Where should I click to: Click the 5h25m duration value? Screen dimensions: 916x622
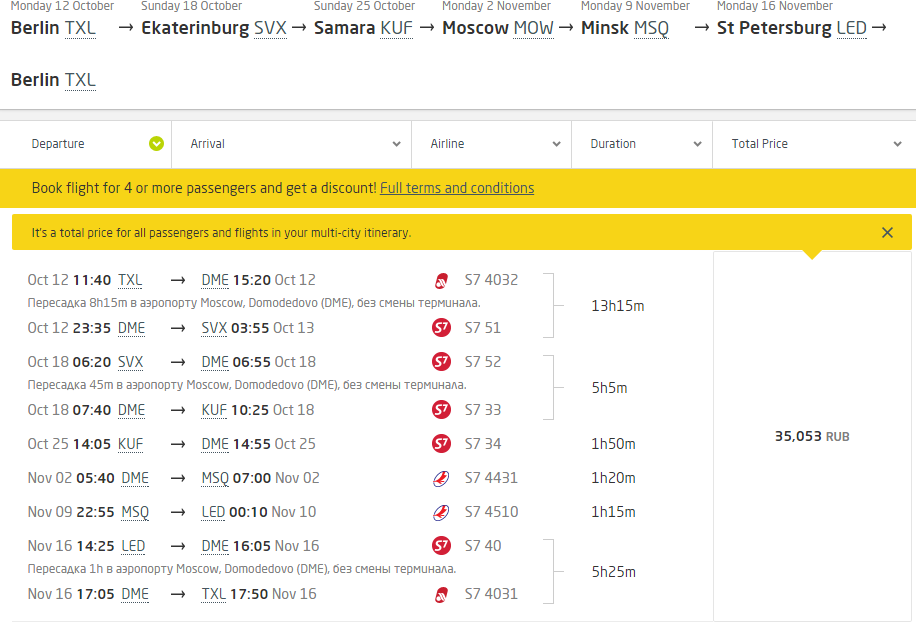[613, 572]
